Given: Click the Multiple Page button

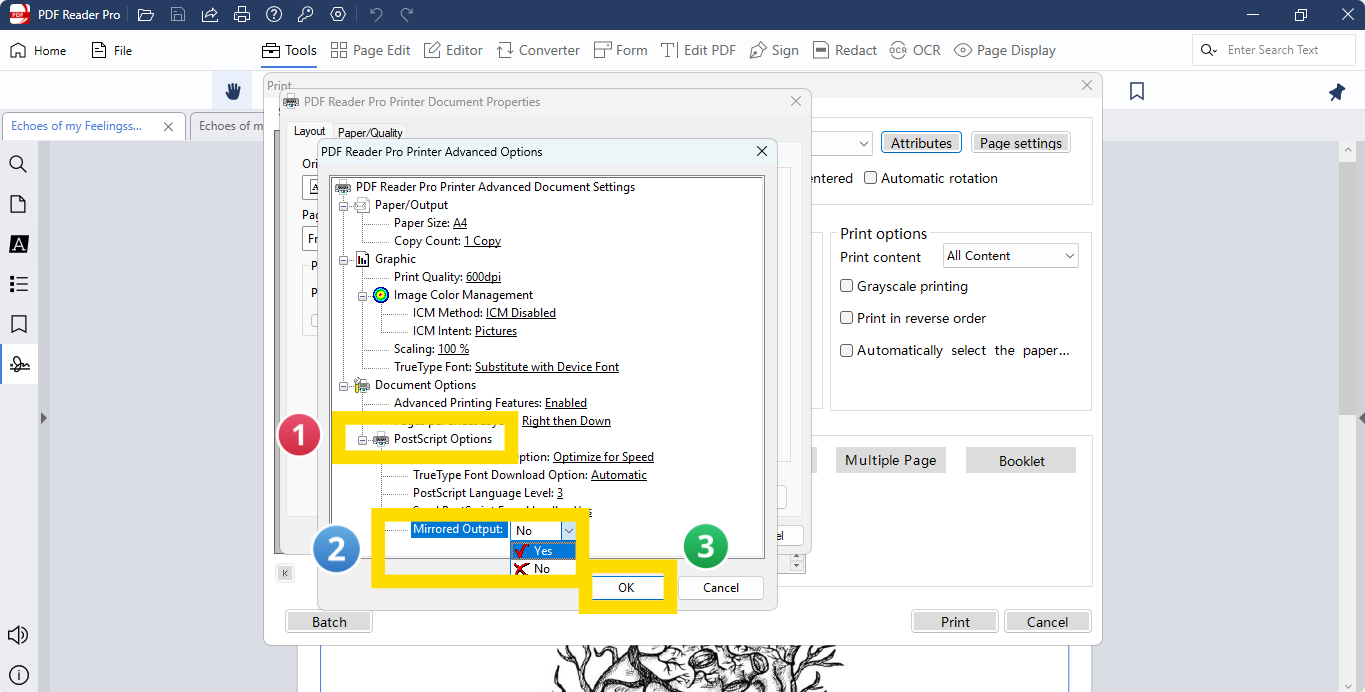Looking at the screenshot, I should 890,460.
